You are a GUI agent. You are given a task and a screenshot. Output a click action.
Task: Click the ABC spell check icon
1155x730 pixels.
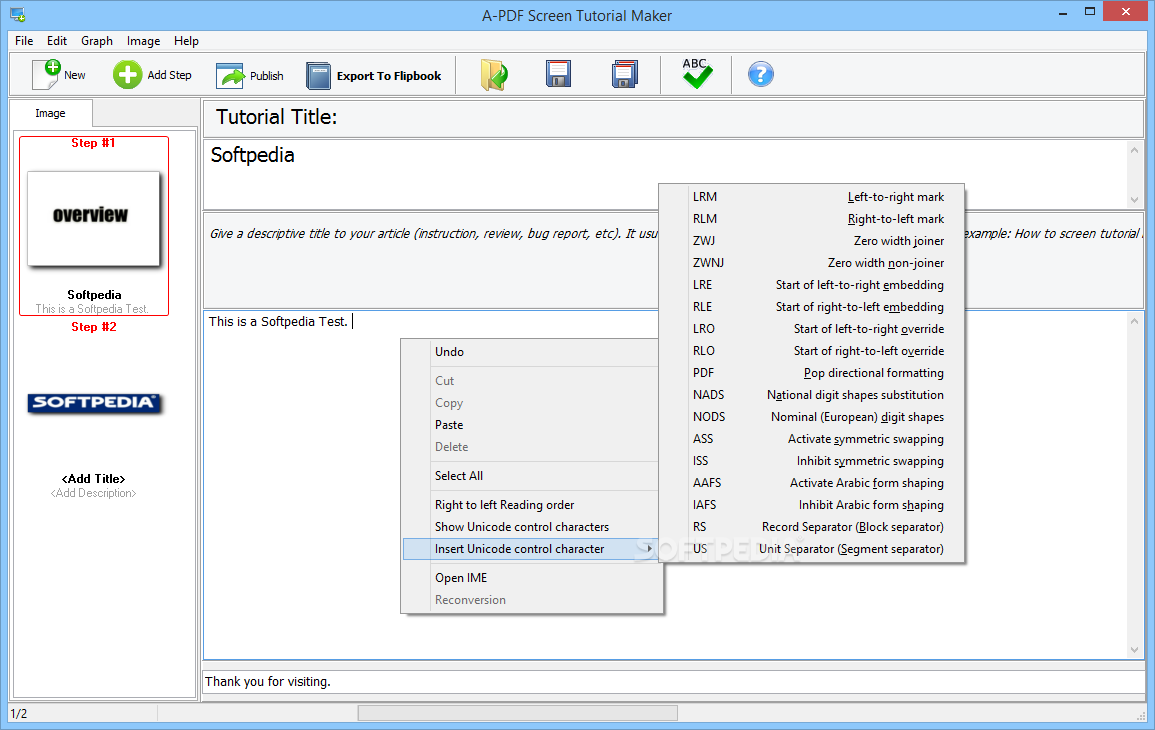696,74
